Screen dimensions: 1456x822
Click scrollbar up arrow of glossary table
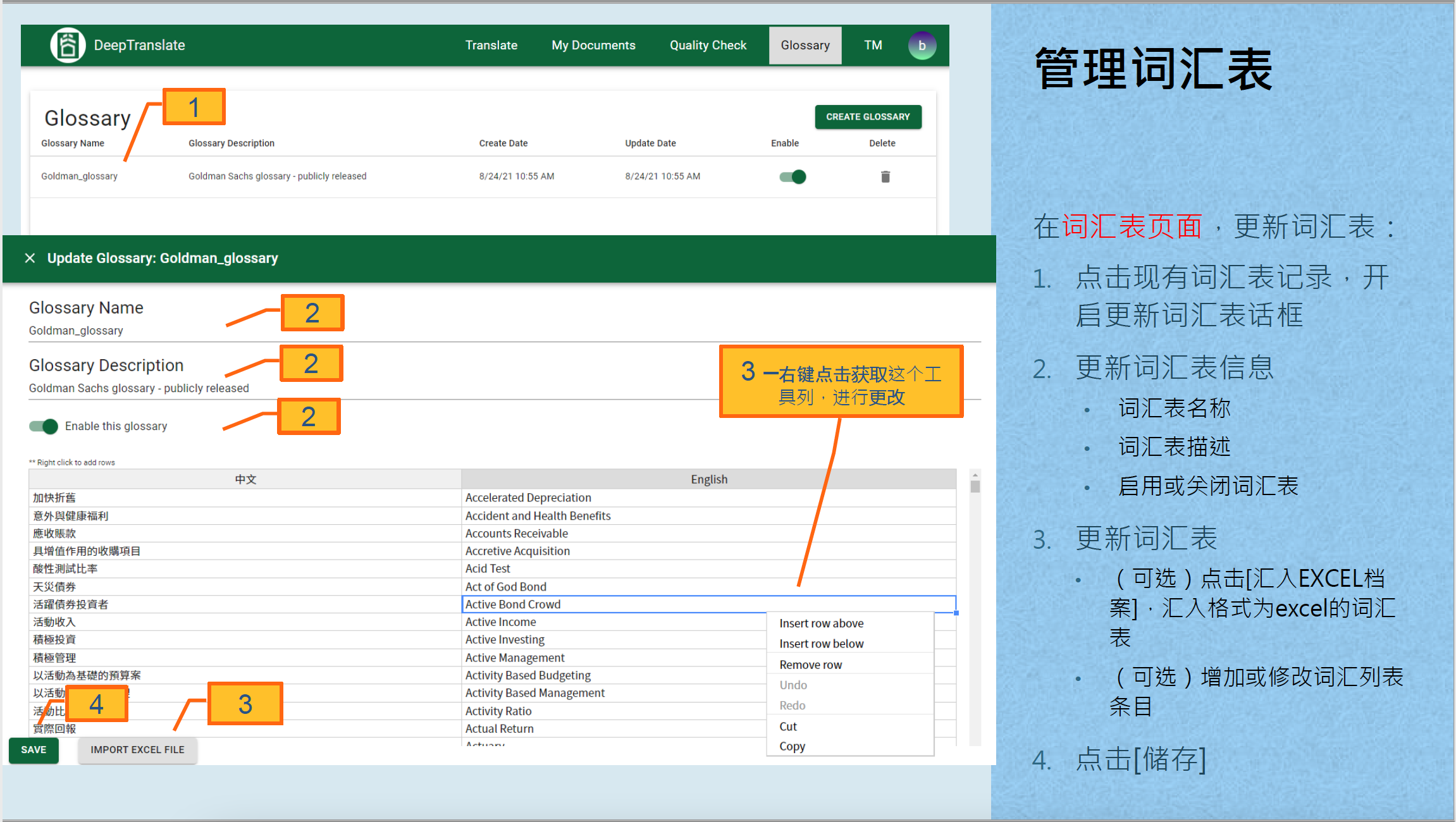[975, 474]
